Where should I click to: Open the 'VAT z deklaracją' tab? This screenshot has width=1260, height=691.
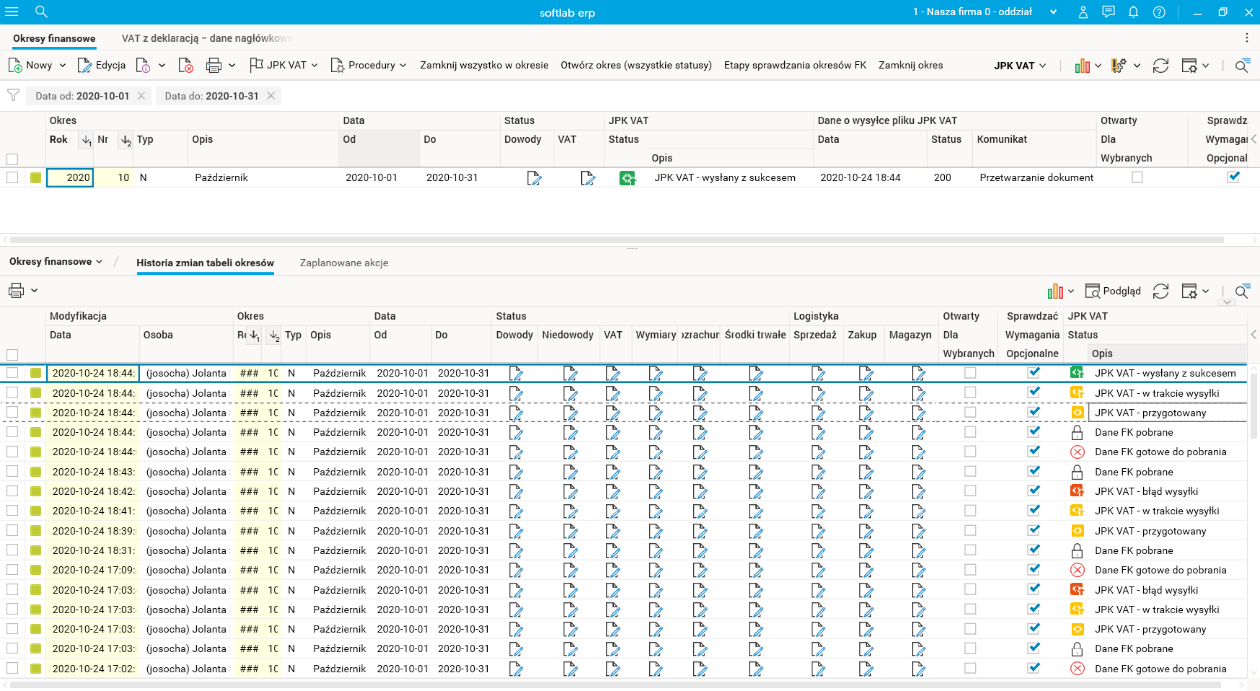[207, 38]
